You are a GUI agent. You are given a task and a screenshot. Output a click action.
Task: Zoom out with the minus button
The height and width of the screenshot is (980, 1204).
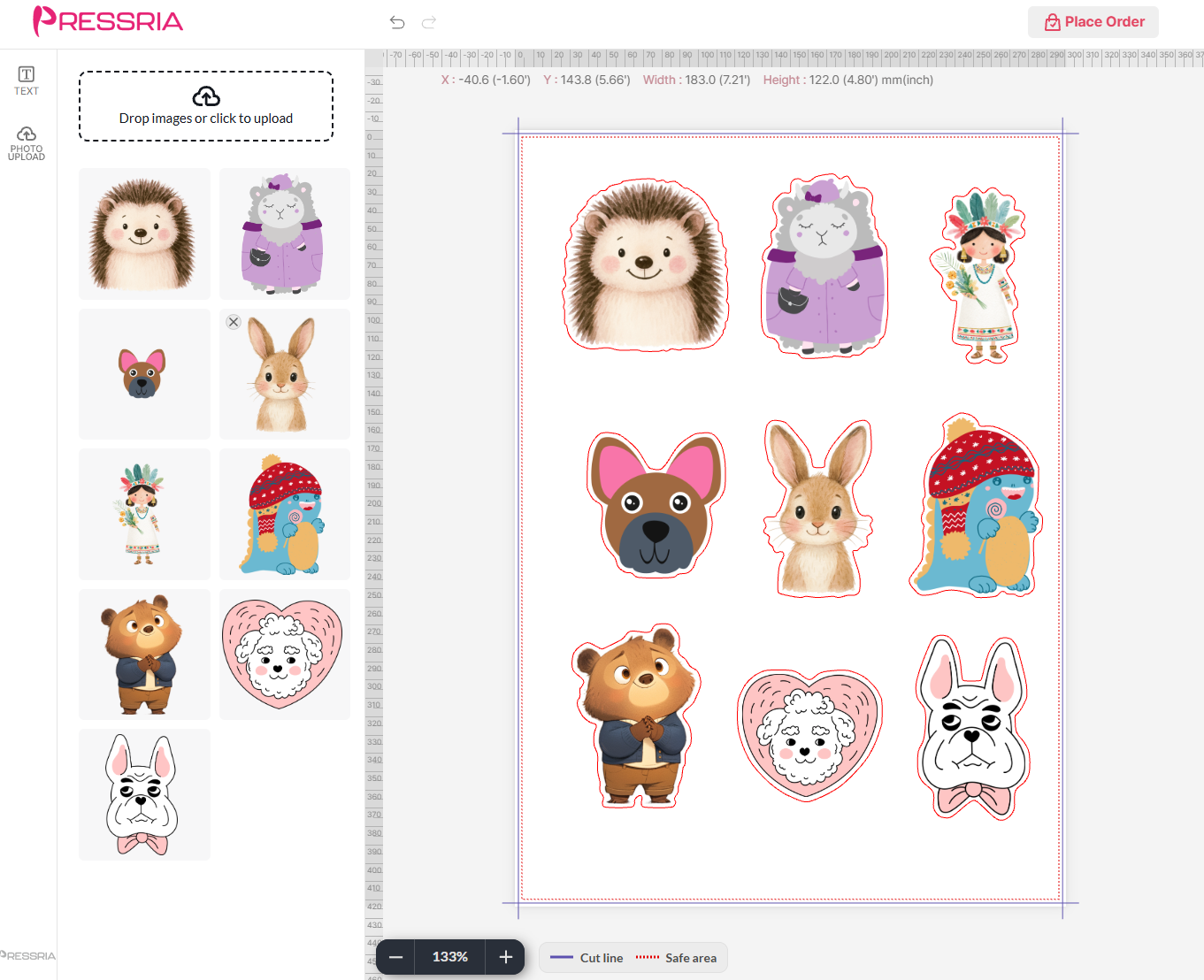coord(396,957)
